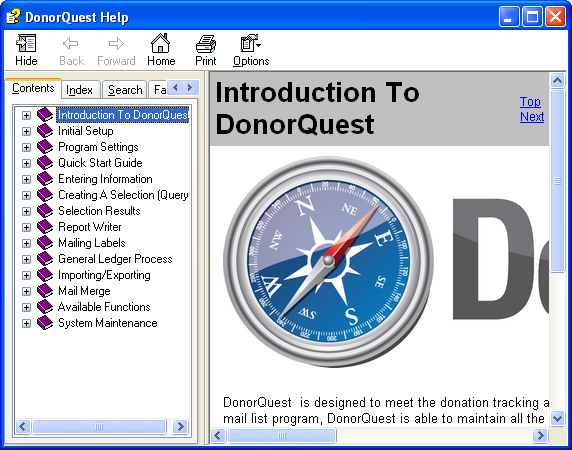Click the Back arrow toolbar button
Image resolution: width=572 pixels, height=450 pixels.
tap(71, 43)
